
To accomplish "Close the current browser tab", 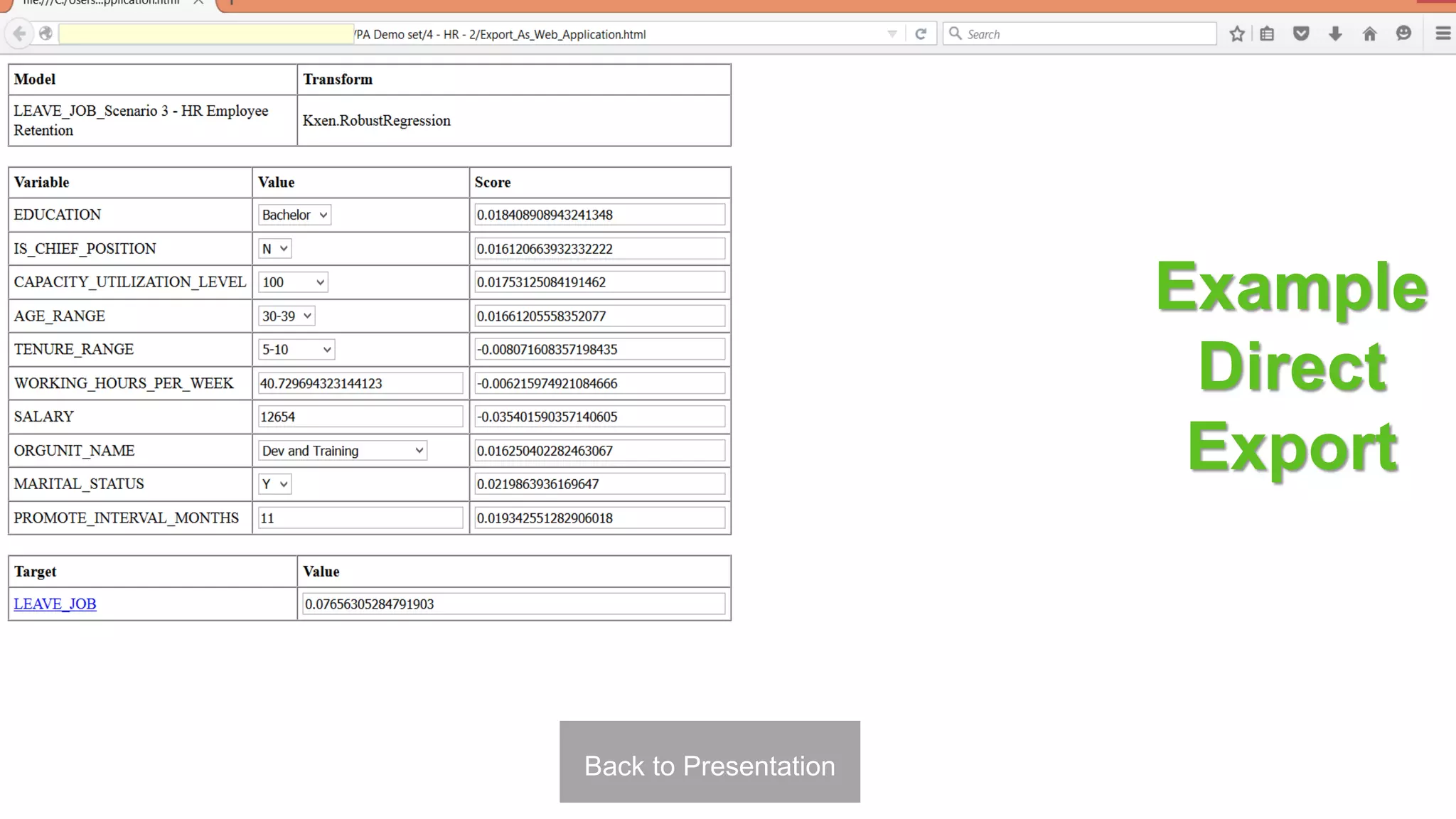I will (x=198, y=2).
